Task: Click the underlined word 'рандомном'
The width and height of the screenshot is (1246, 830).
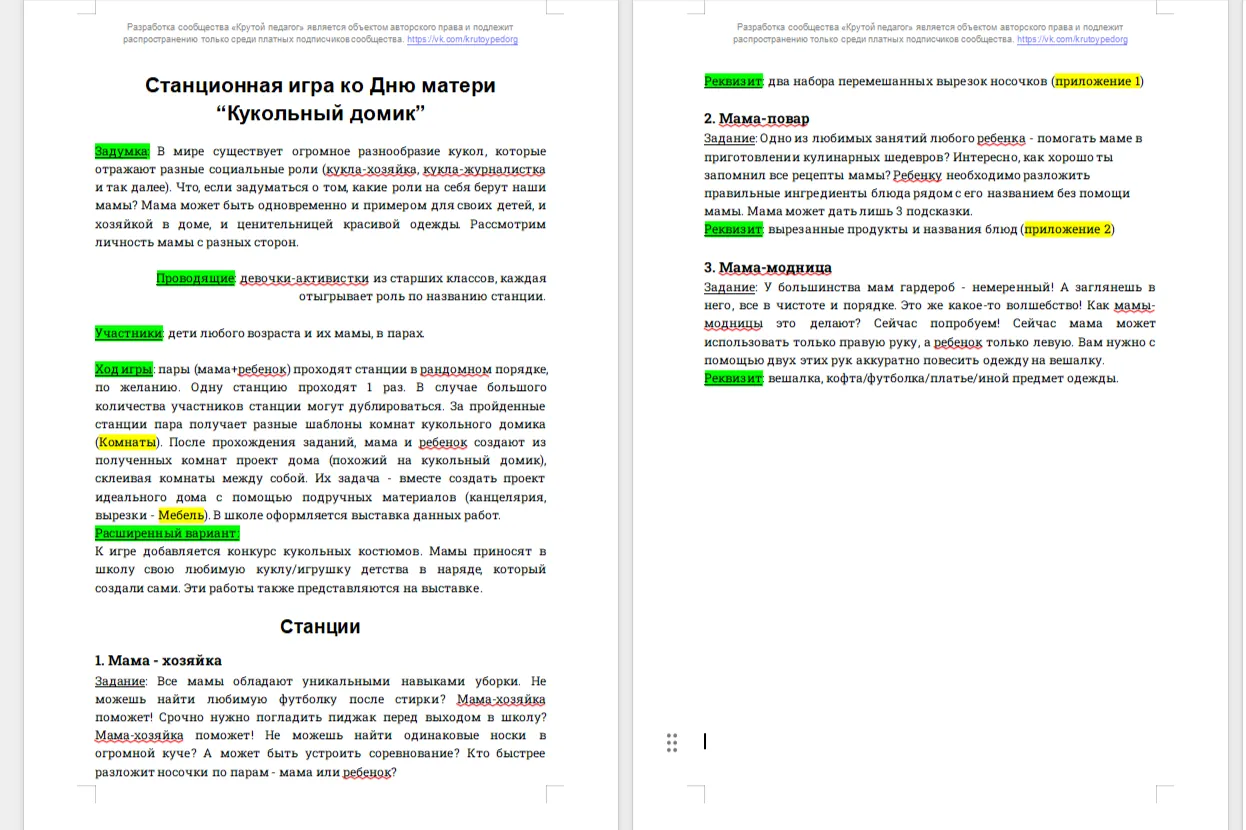Action: (456, 369)
